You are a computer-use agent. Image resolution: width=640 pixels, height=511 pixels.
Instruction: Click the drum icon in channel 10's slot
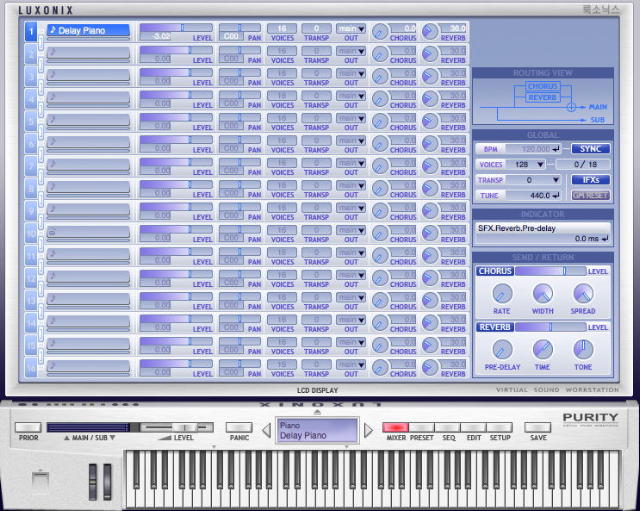tap(51, 232)
